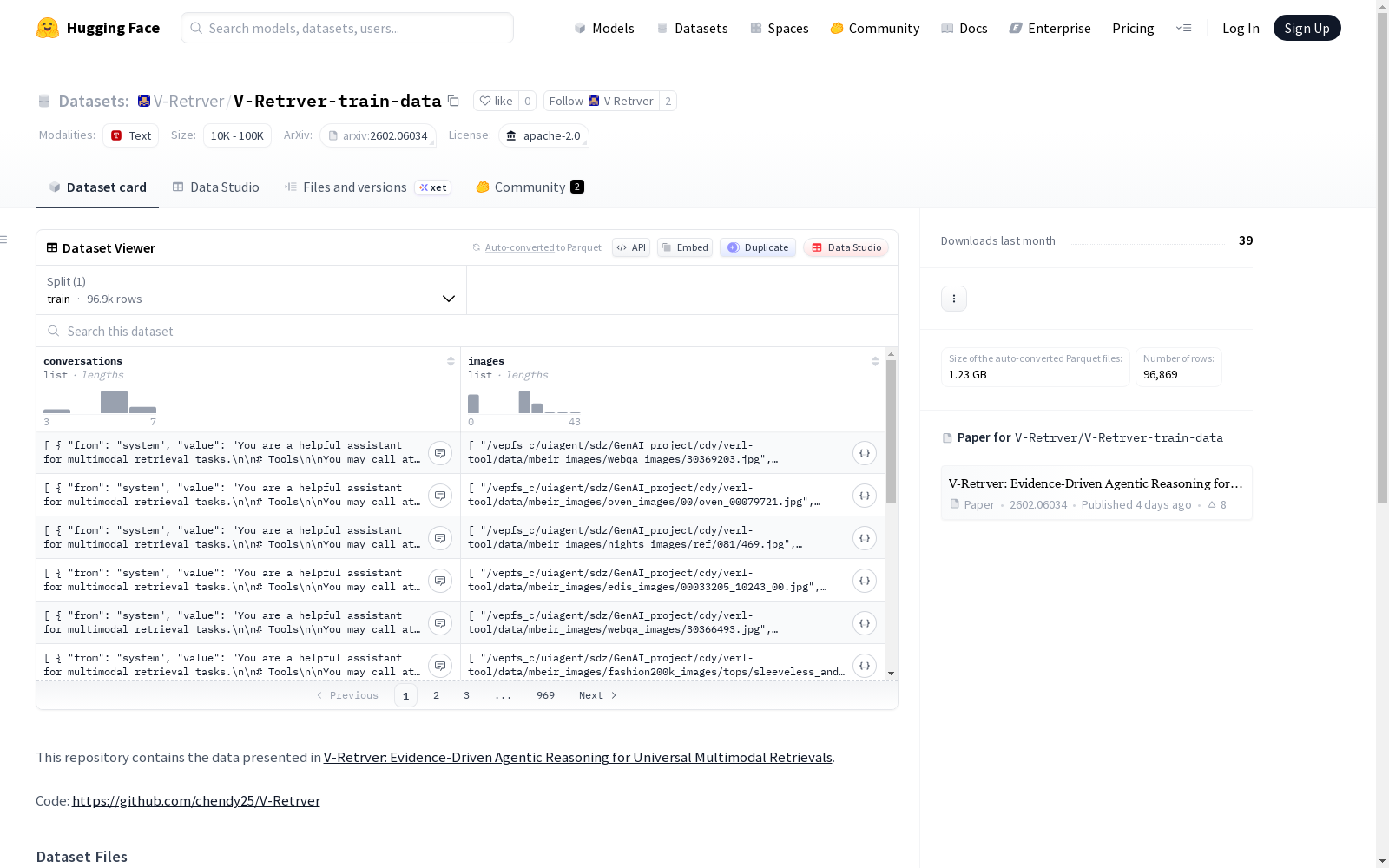Open chat view for webqa_images/30366493 row
This screenshot has height=868, width=1389.
pyautogui.click(x=440, y=623)
